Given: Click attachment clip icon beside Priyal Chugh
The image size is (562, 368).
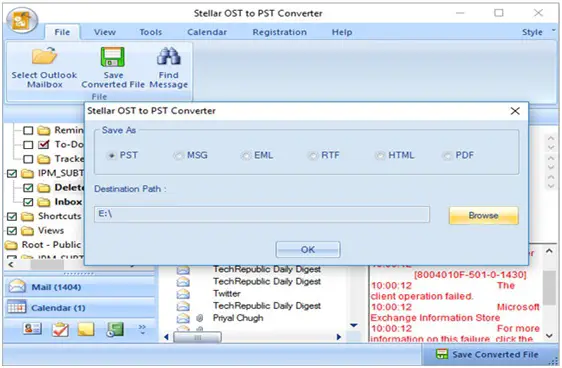Looking at the screenshot, I should point(200,318).
